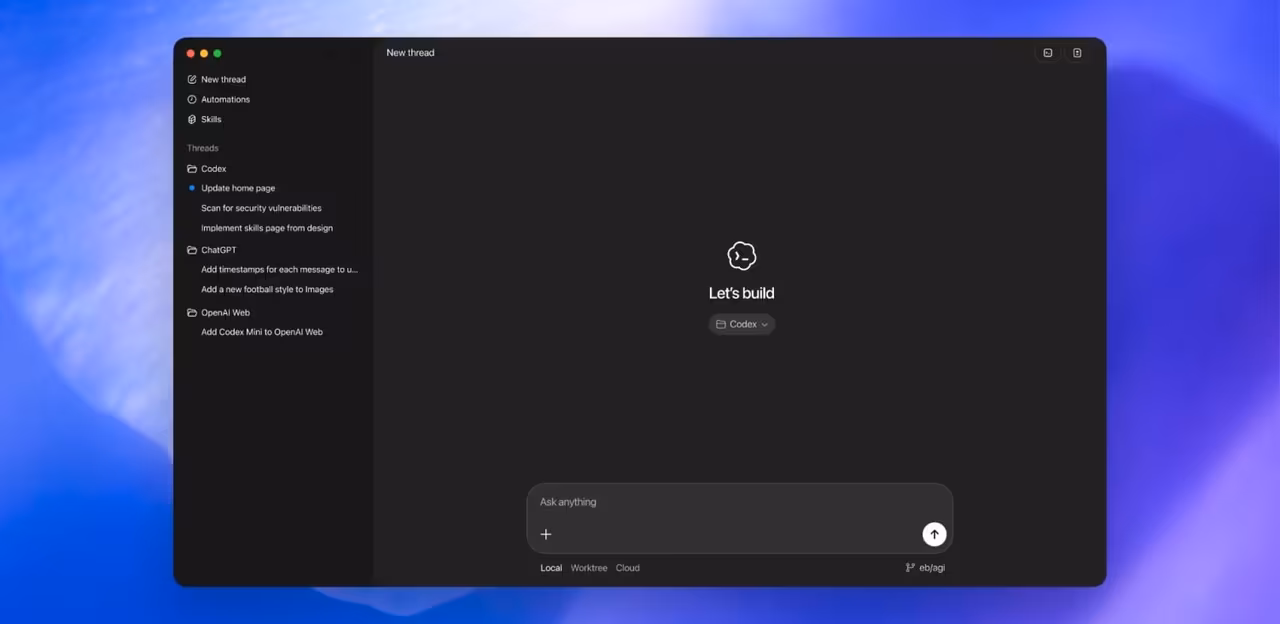Click the diff panel icon in top right corner
Viewport: 1280px width, 624px height.
(1077, 53)
